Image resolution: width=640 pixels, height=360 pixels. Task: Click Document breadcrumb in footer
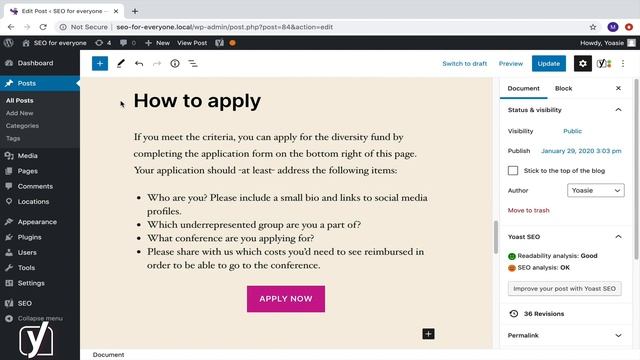coord(108,355)
